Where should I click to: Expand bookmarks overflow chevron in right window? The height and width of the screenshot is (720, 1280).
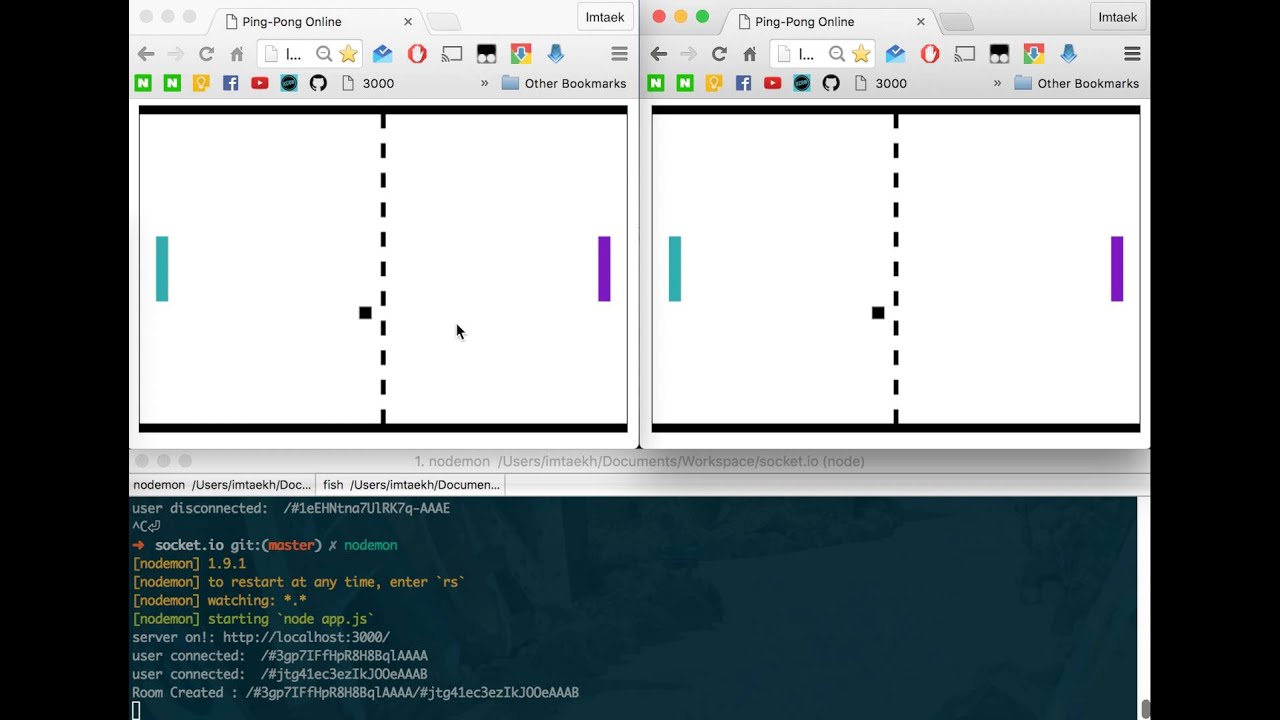[997, 83]
